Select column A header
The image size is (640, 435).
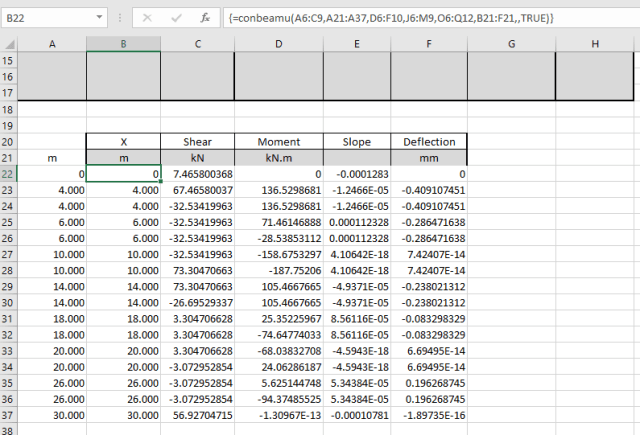[51, 43]
